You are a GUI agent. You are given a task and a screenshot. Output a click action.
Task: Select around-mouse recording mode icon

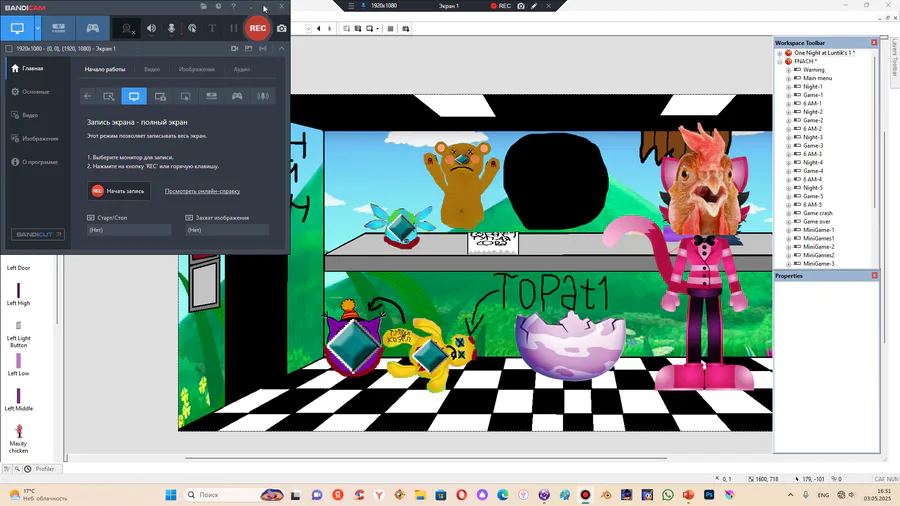(x=185, y=96)
